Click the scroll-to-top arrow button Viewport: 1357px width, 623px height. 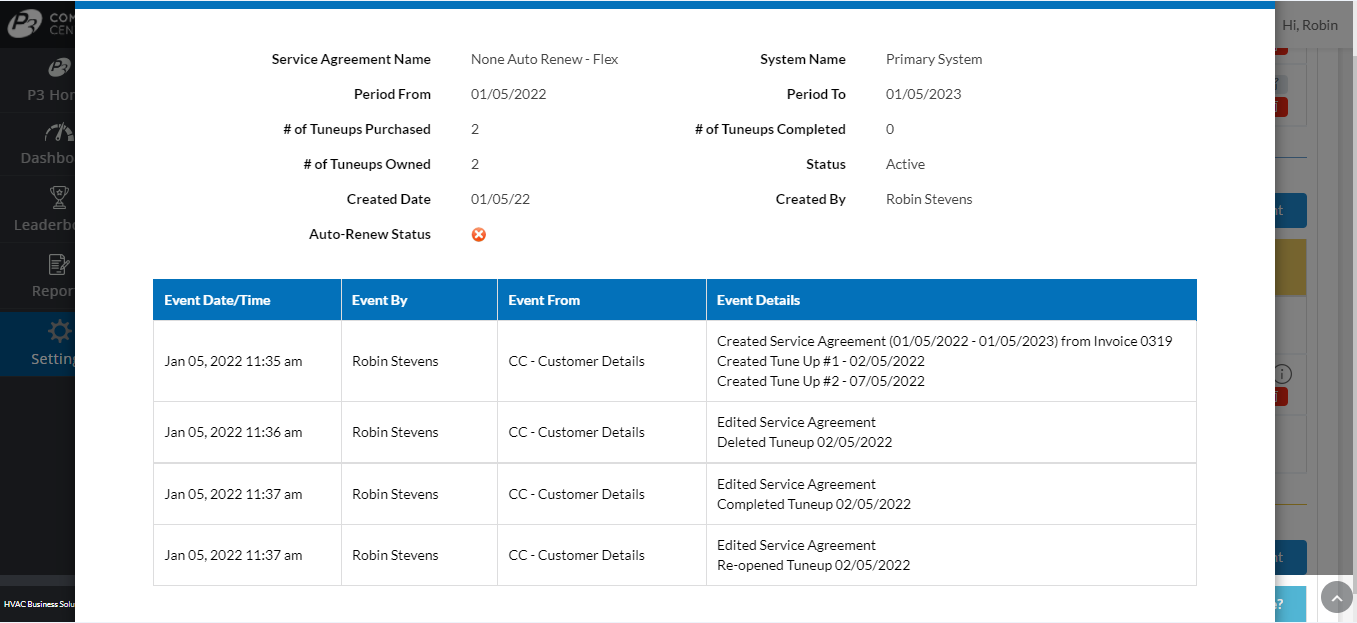point(1336,597)
